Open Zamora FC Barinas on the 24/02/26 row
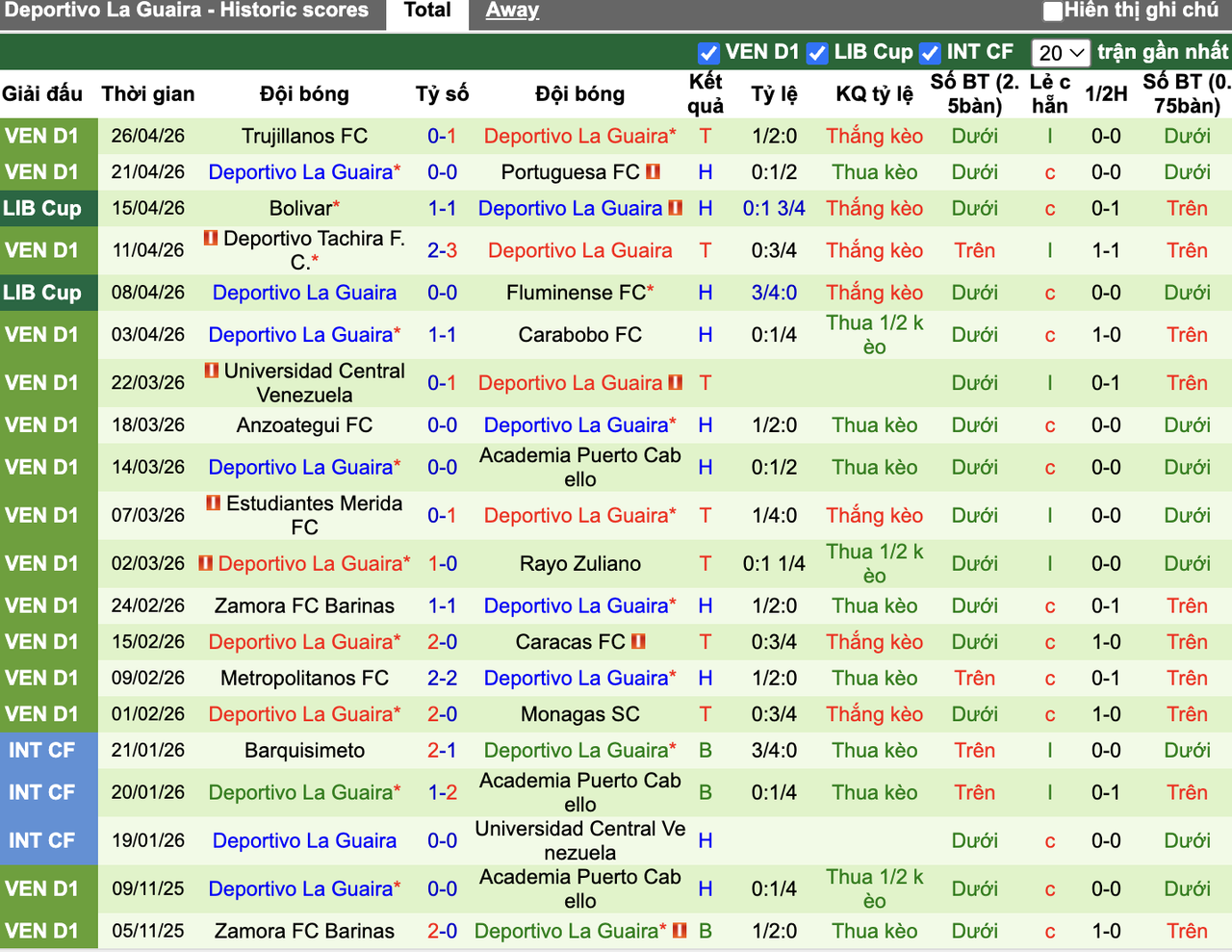 [304, 605]
